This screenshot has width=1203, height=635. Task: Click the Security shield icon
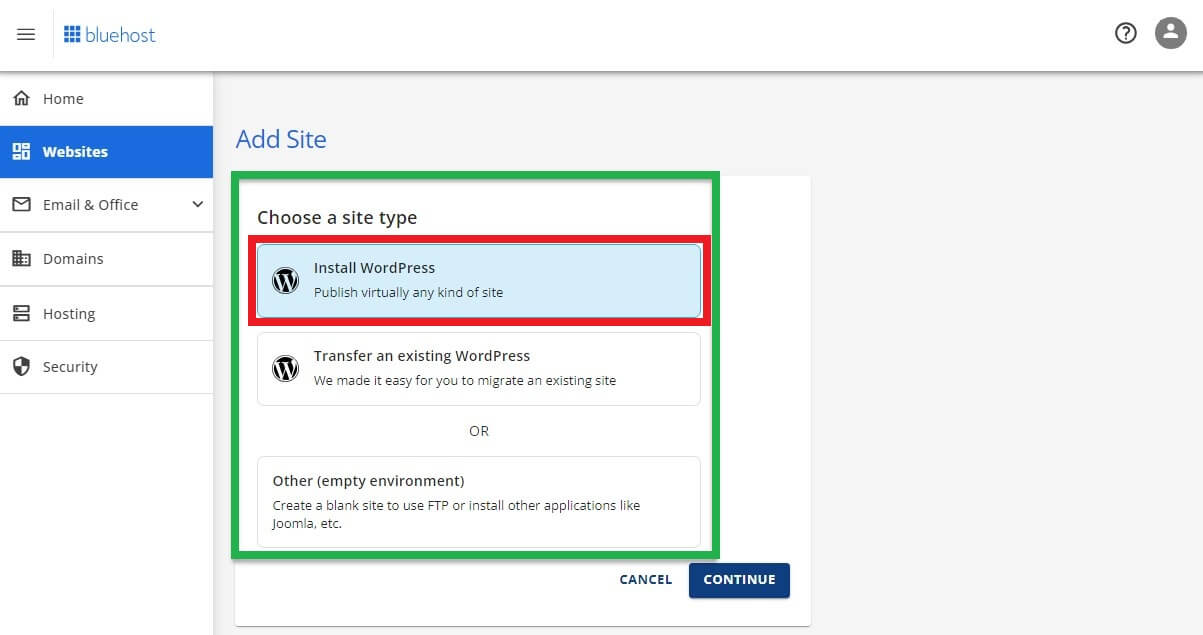(x=21, y=366)
